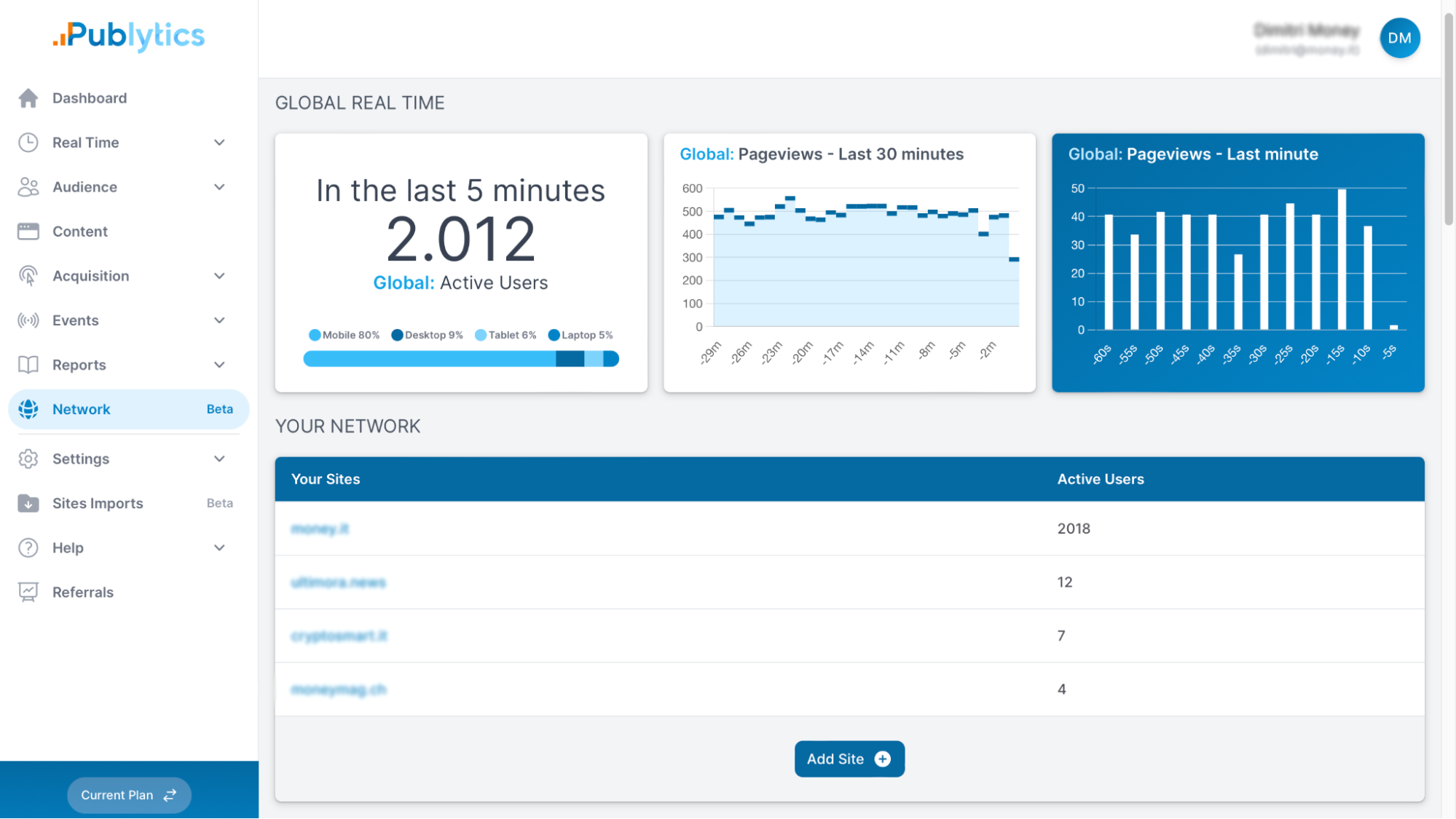This screenshot has width=1456, height=819.
Task: Click the DM user profile avatar
Action: pos(1399,37)
